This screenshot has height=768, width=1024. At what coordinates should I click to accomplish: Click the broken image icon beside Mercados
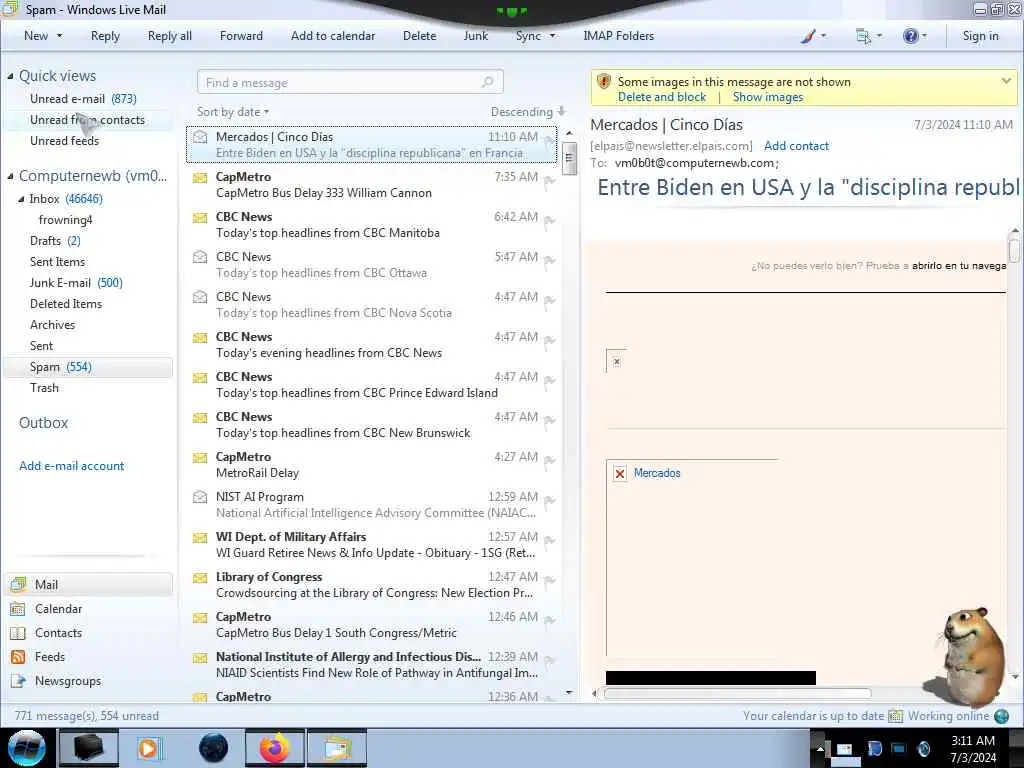pyautogui.click(x=620, y=473)
